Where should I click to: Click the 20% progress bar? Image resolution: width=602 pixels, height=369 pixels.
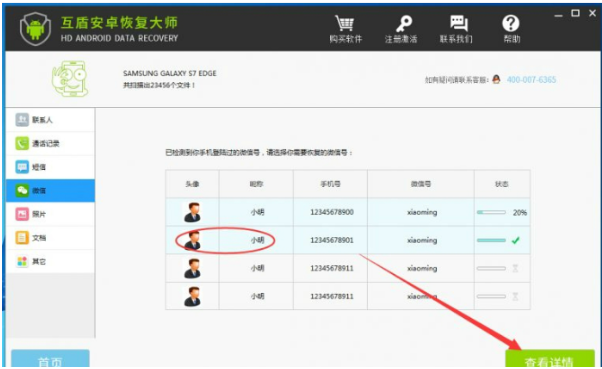coord(491,212)
